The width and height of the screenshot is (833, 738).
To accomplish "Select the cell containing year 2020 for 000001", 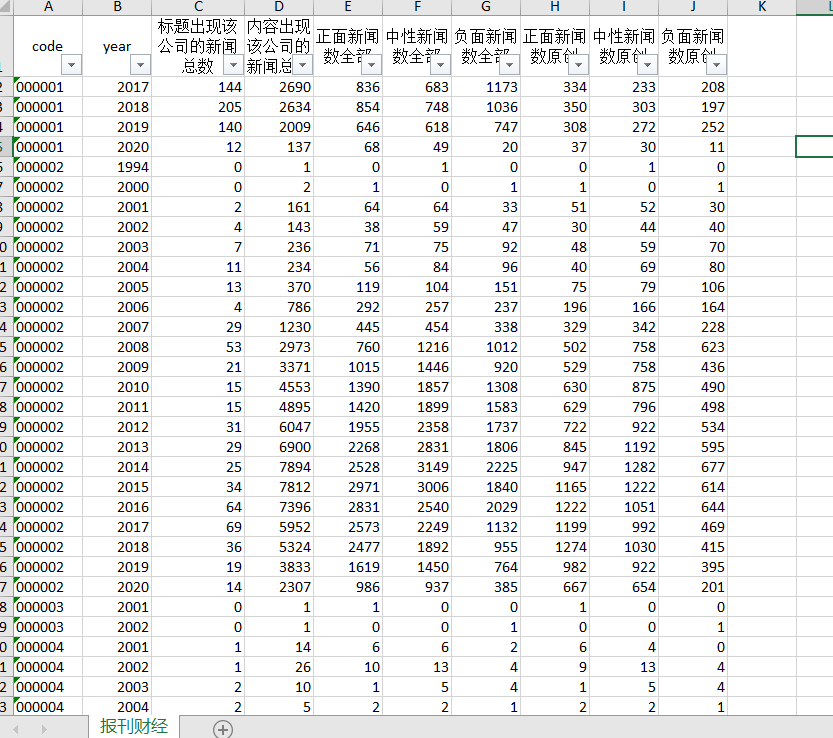I will pos(117,147).
